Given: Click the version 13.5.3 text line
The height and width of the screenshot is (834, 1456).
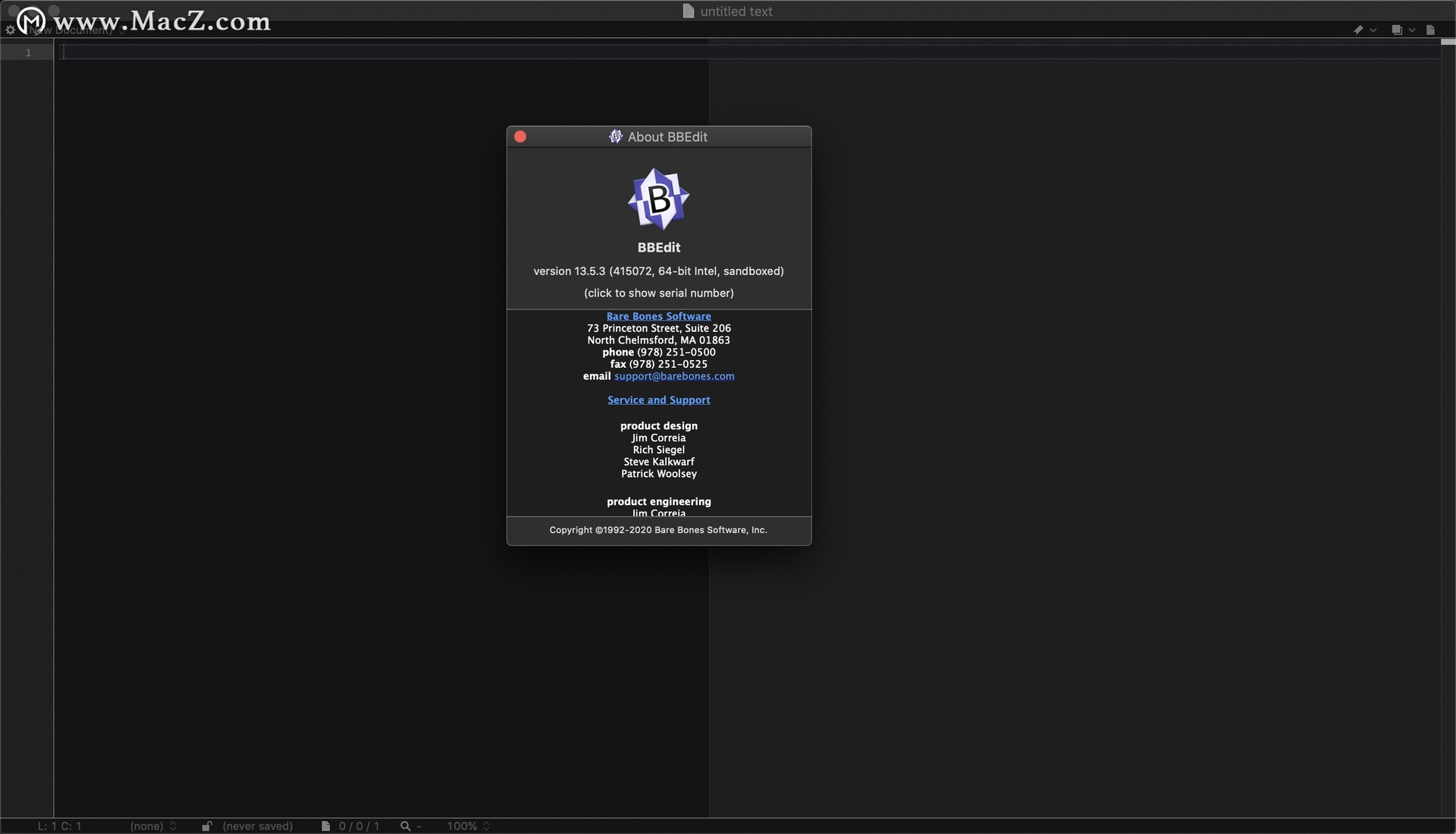Looking at the screenshot, I should click(x=658, y=271).
